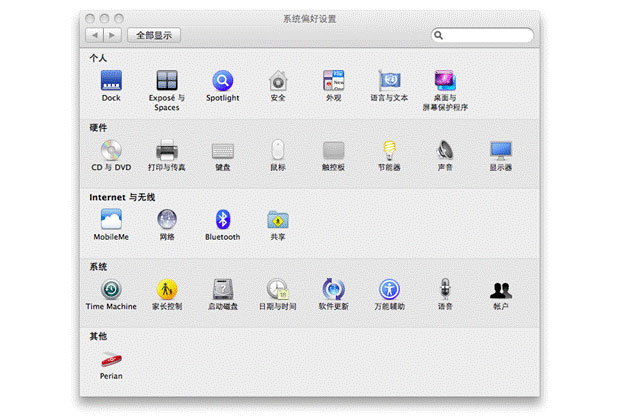
Task: Open 语言与文本 preferences pane
Action: 389,80
